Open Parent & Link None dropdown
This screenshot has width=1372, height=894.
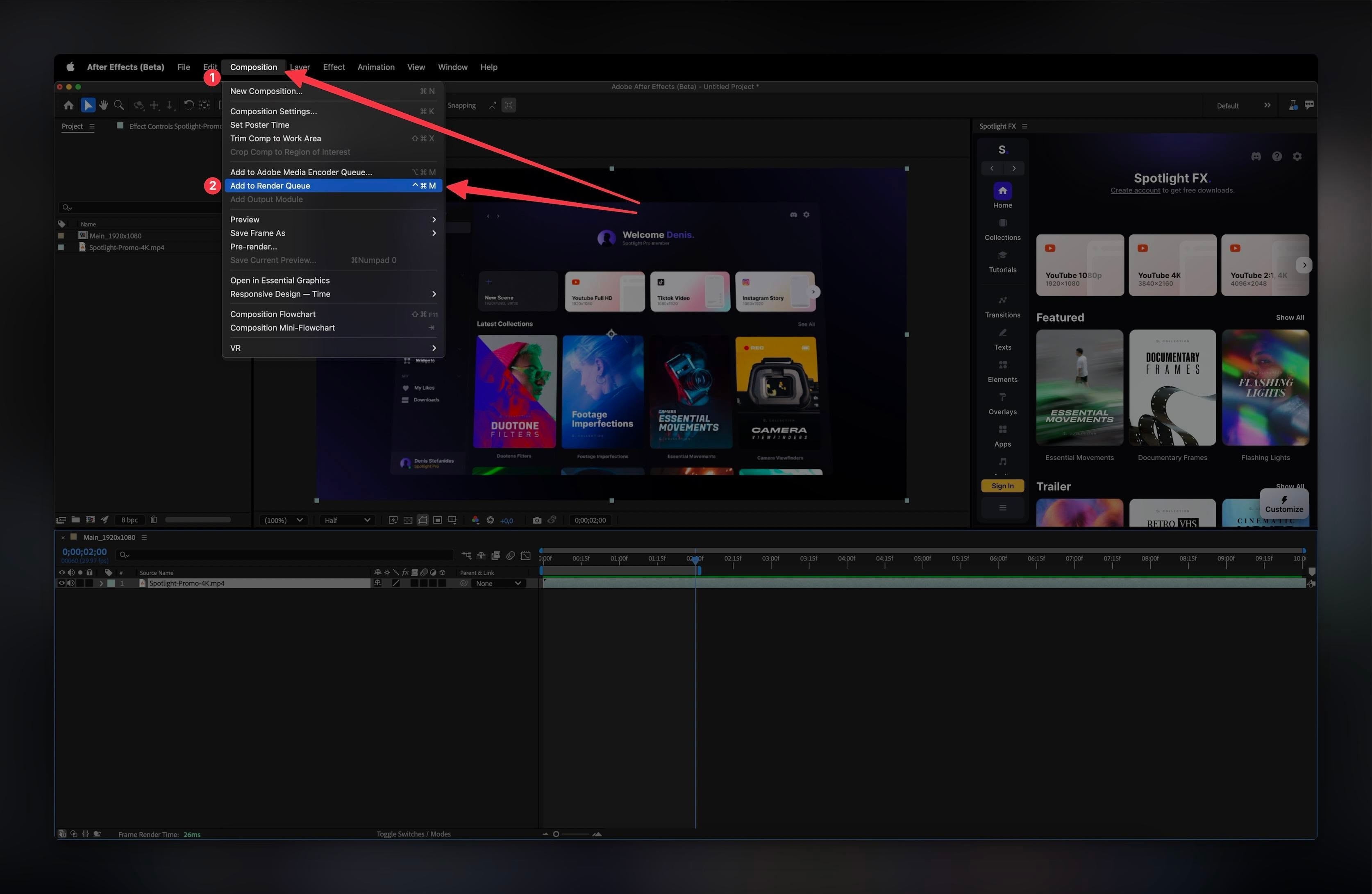click(498, 583)
